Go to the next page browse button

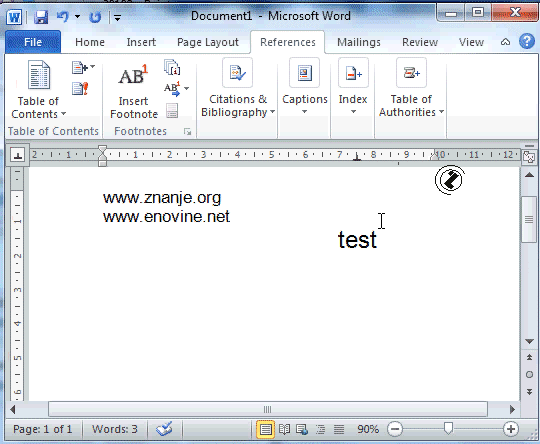tap(529, 392)
